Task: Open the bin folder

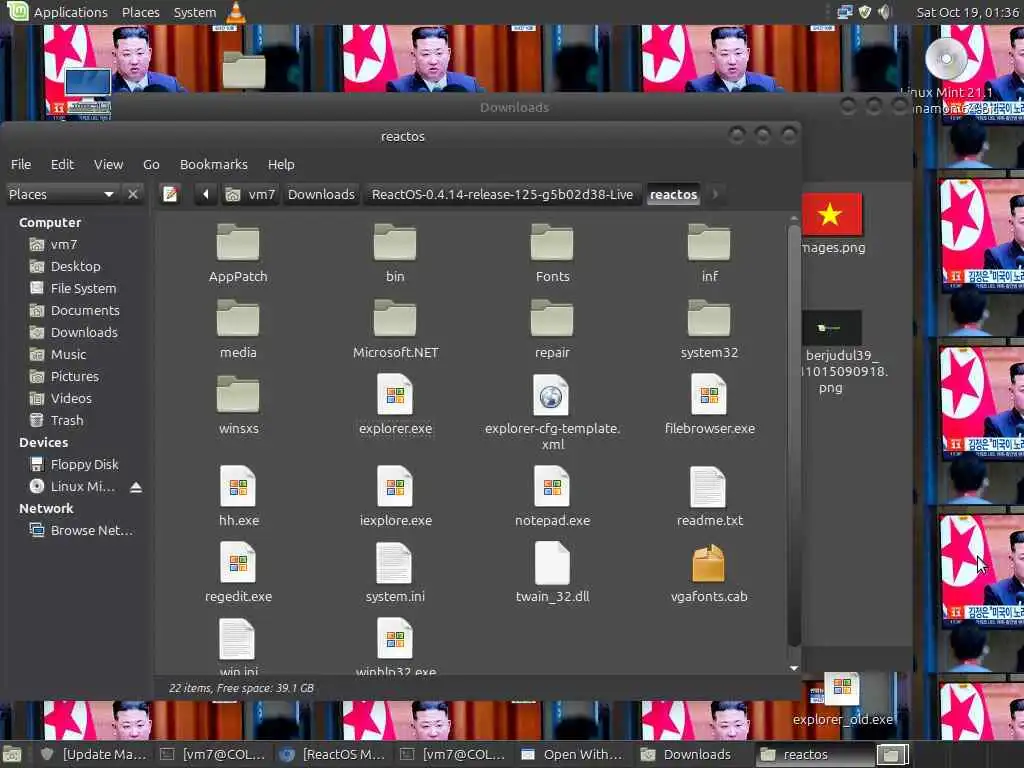Action: 394,253
